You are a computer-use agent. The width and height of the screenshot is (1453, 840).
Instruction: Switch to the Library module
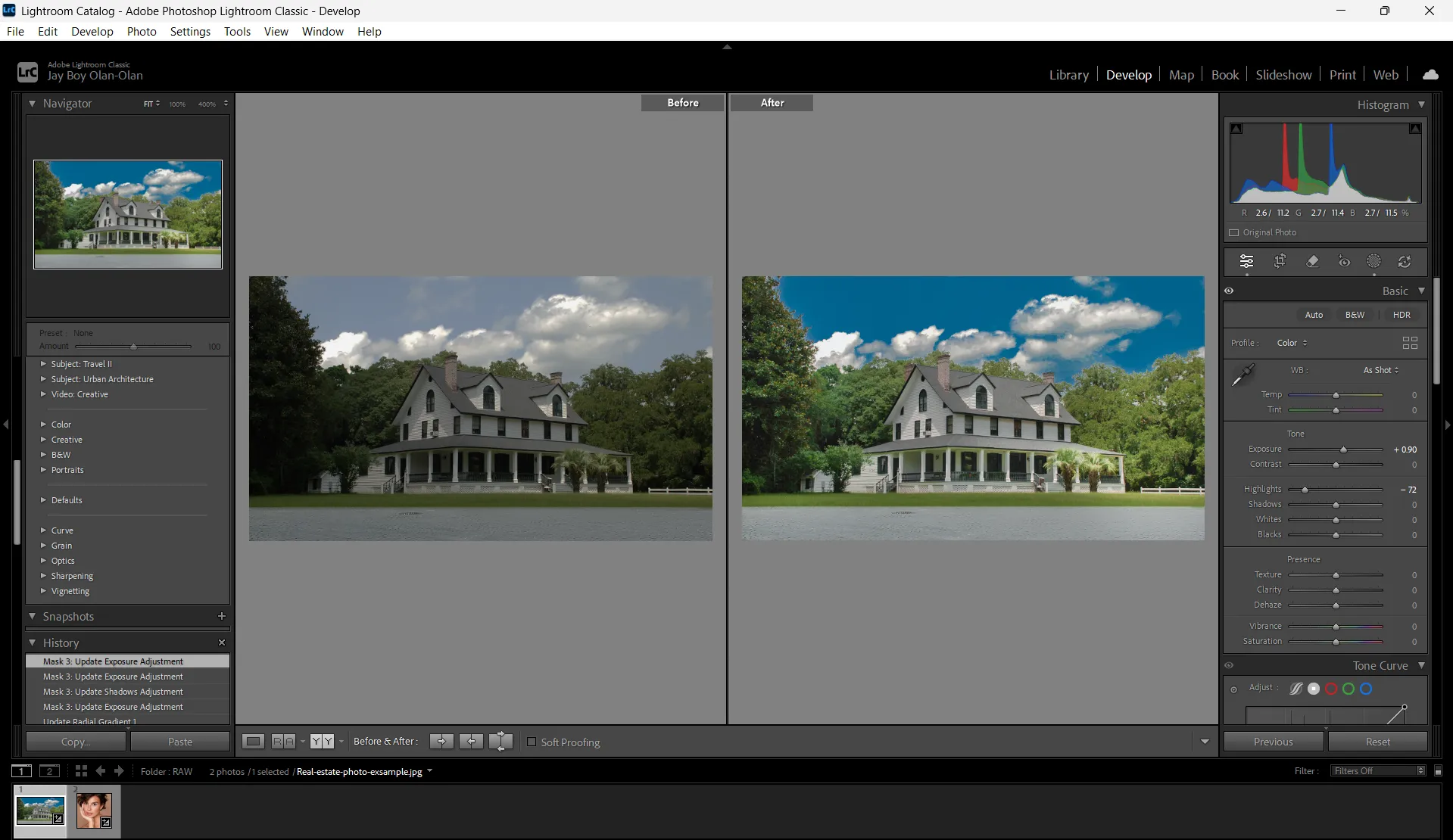click(1068, 75)
